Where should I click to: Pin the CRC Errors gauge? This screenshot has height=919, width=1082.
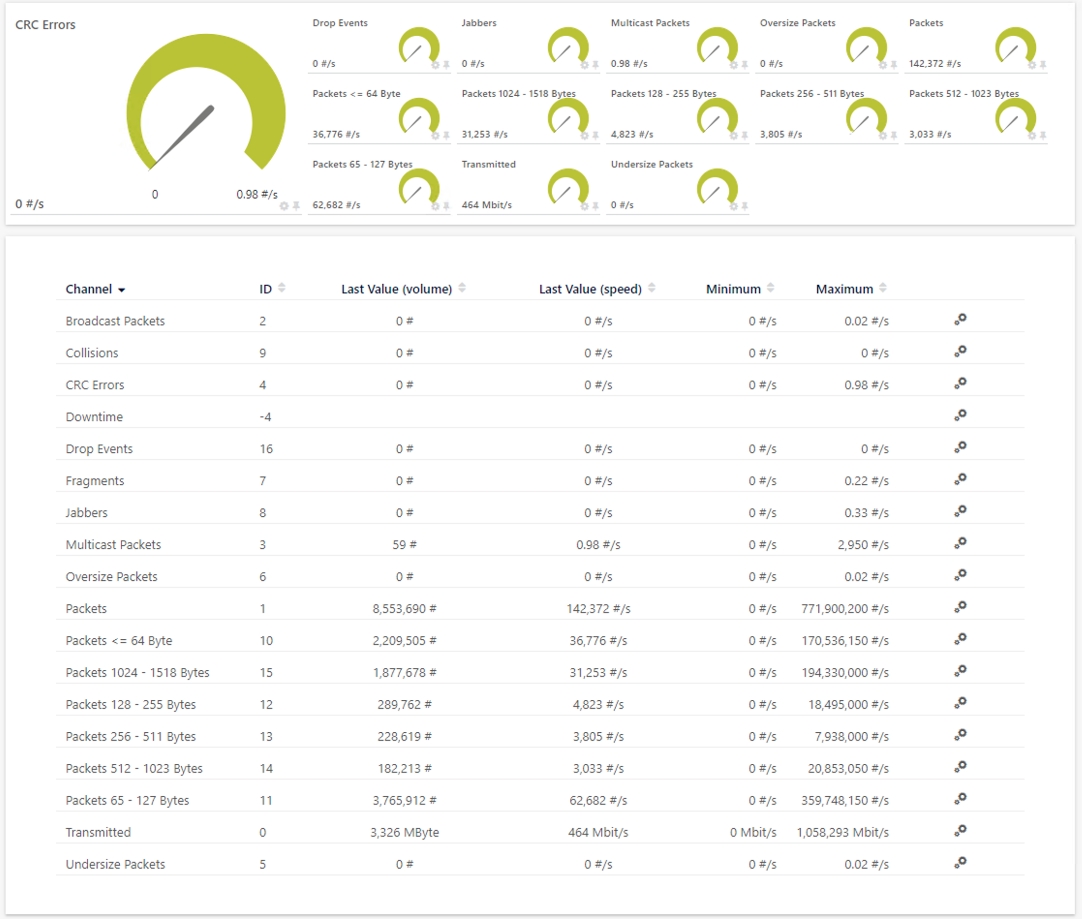click(295, 206)
